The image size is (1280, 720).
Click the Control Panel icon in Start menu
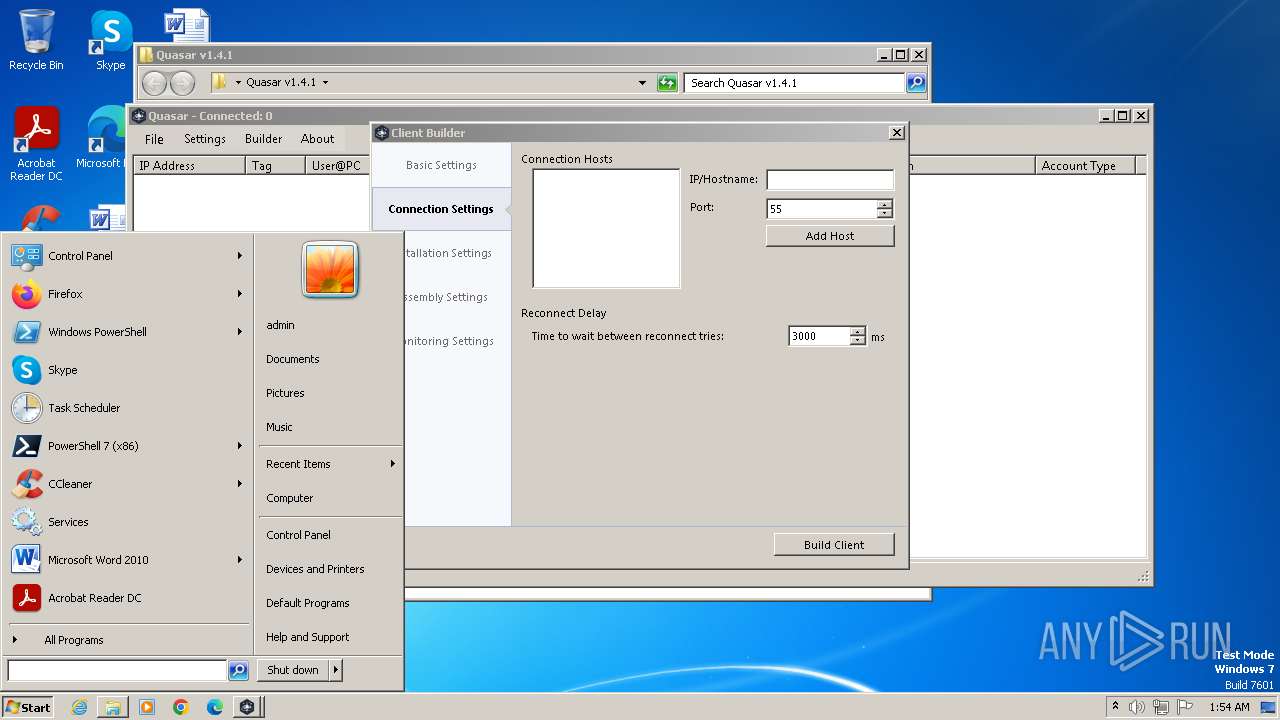click(x=27, y=256)
